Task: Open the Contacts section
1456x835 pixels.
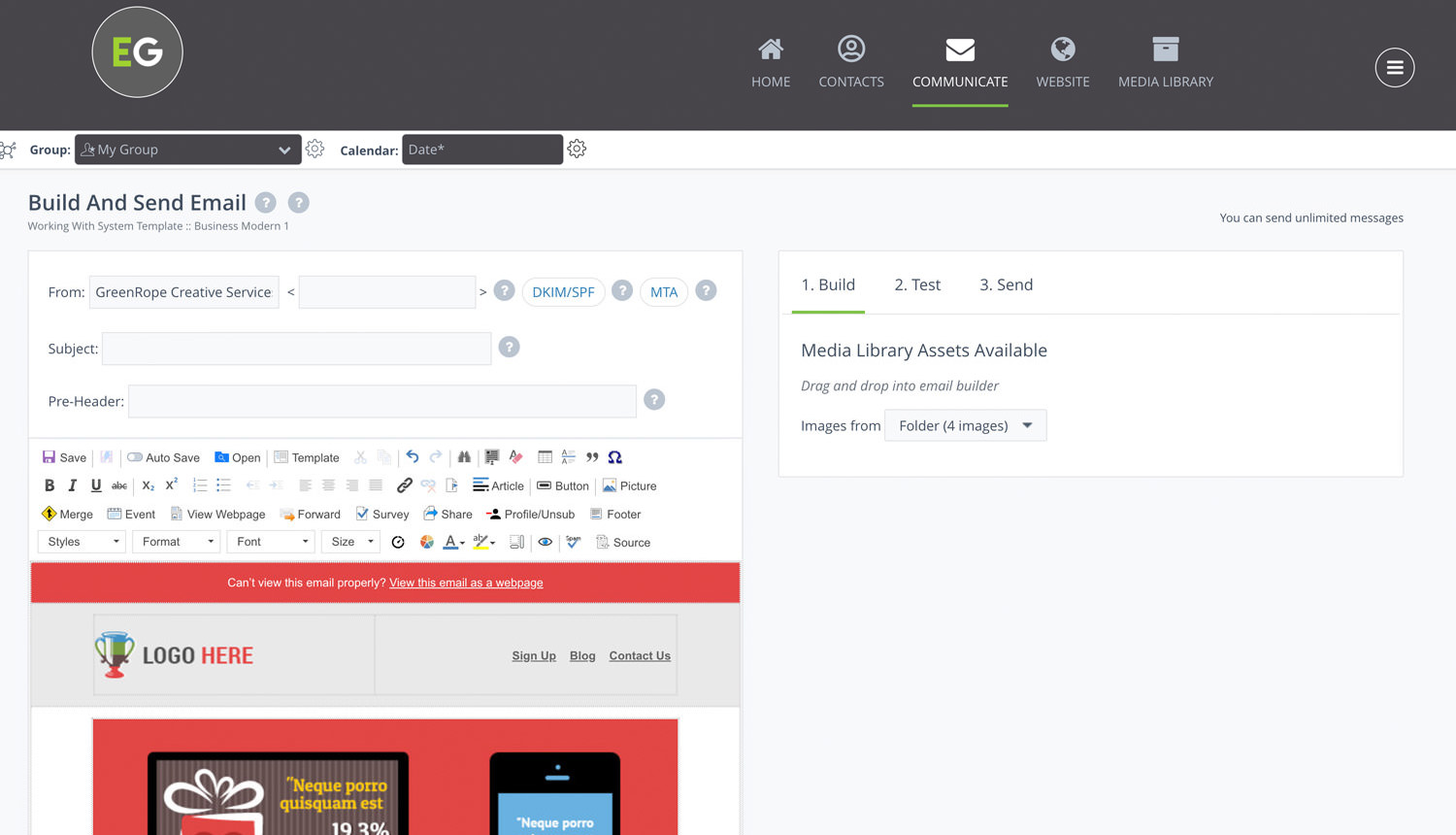Action: (851, 63)
